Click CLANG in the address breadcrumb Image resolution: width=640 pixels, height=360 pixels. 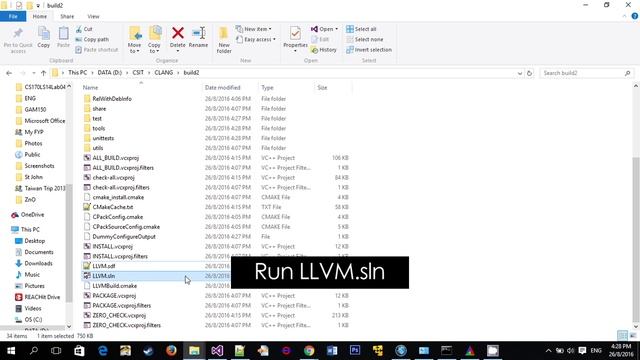coord(164,73)
